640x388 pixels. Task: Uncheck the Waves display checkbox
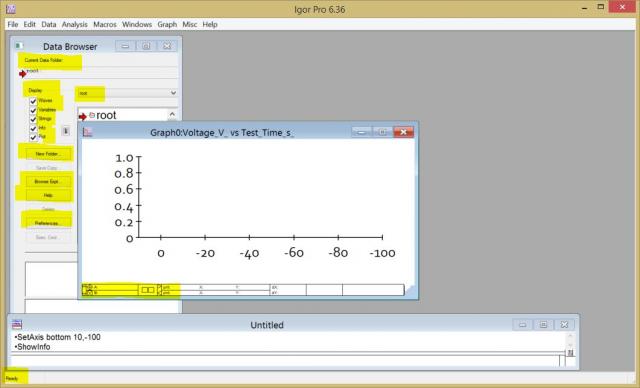[x=33, y=101]
